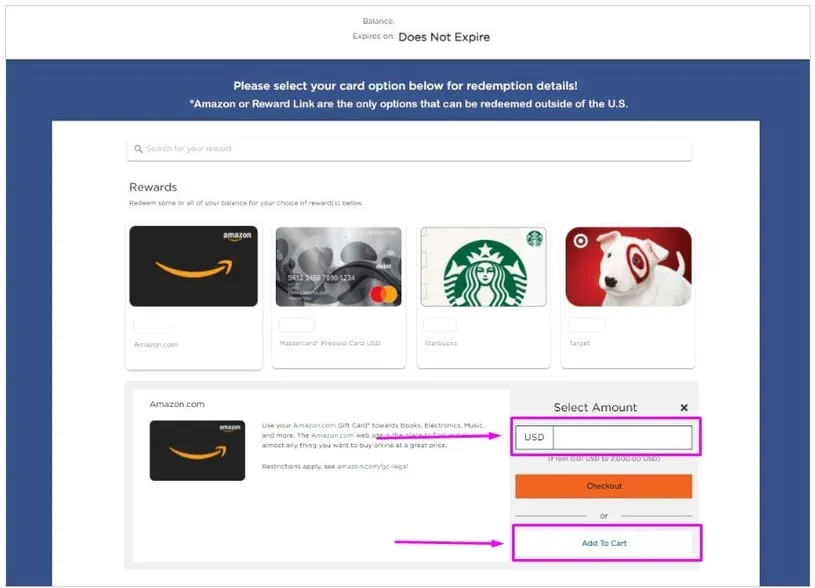Click the USD currency label

pos(534,437)
